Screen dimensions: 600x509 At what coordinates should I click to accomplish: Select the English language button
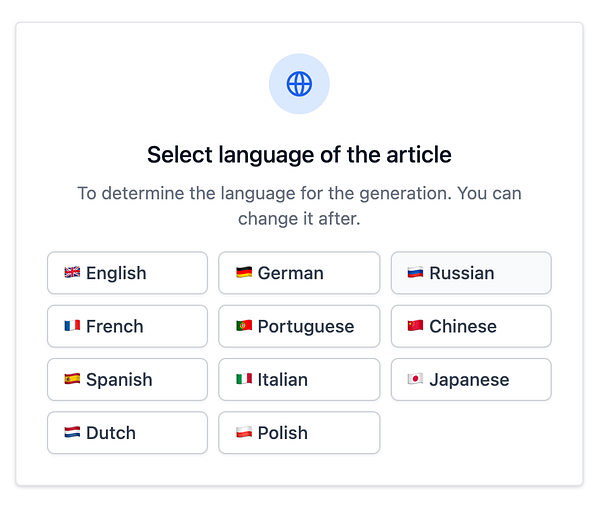(127, 273)
